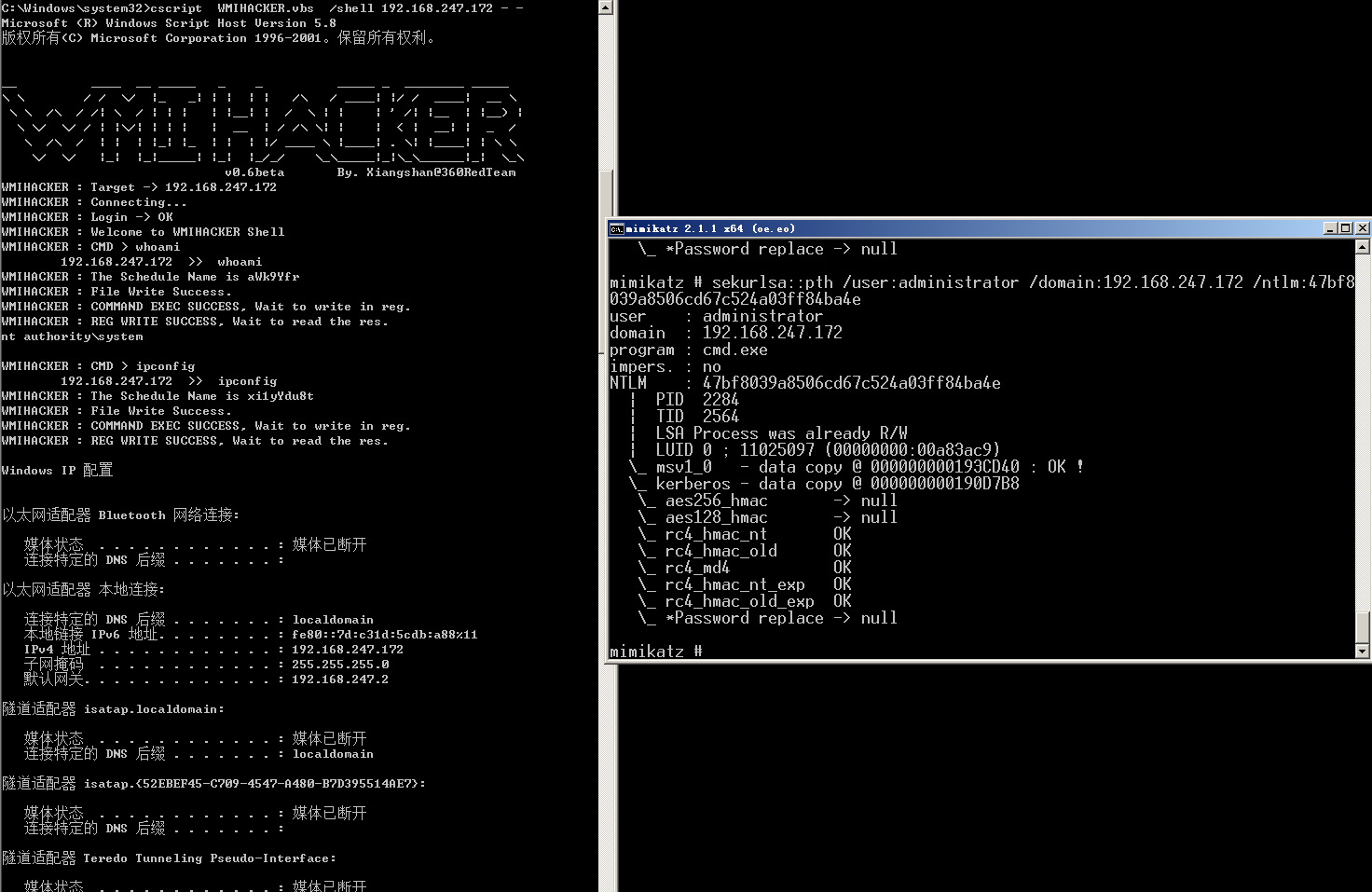1372x892 pixels.
Task: Click the mimikatz vertical scrollbar thumb
Action: coord(1363,626)
